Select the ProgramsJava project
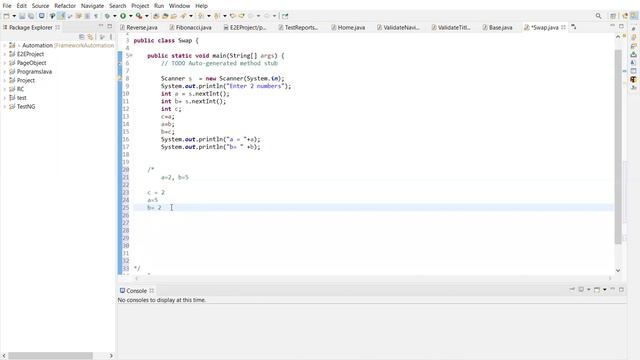 coord(34,71)
